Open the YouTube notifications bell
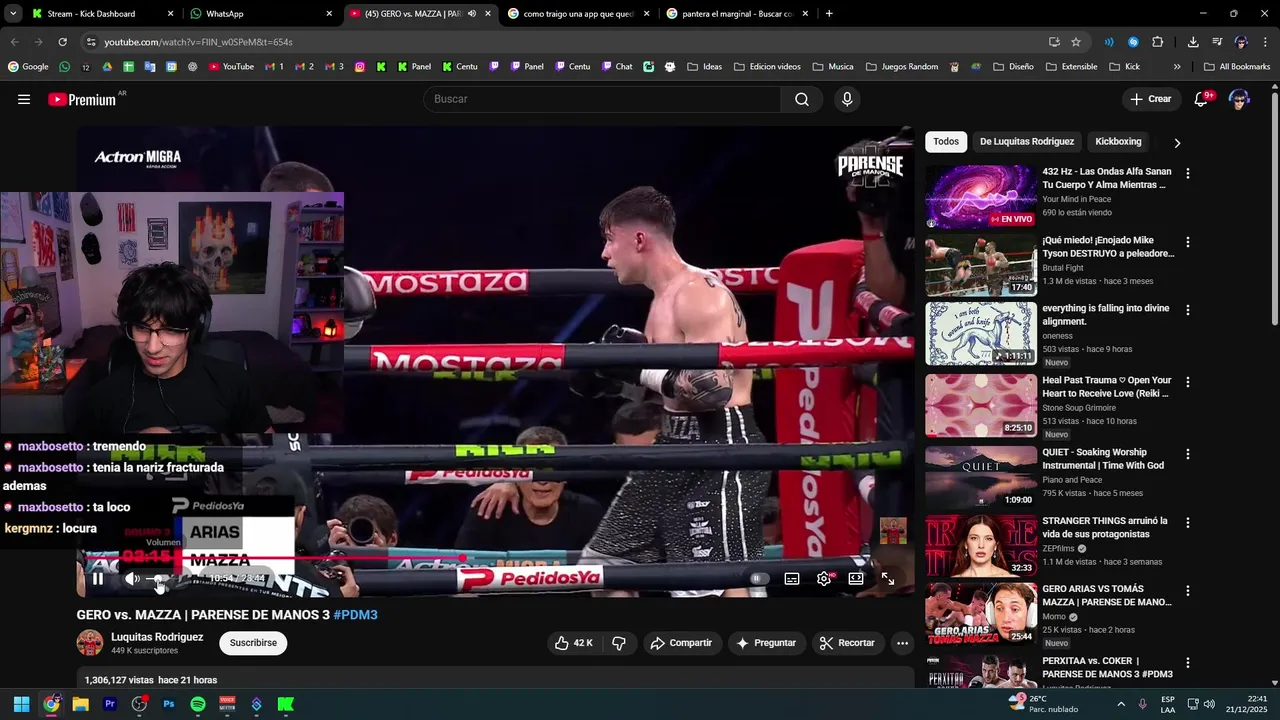Screen dimensions: 1280x720 click(x=1202, y=99)
